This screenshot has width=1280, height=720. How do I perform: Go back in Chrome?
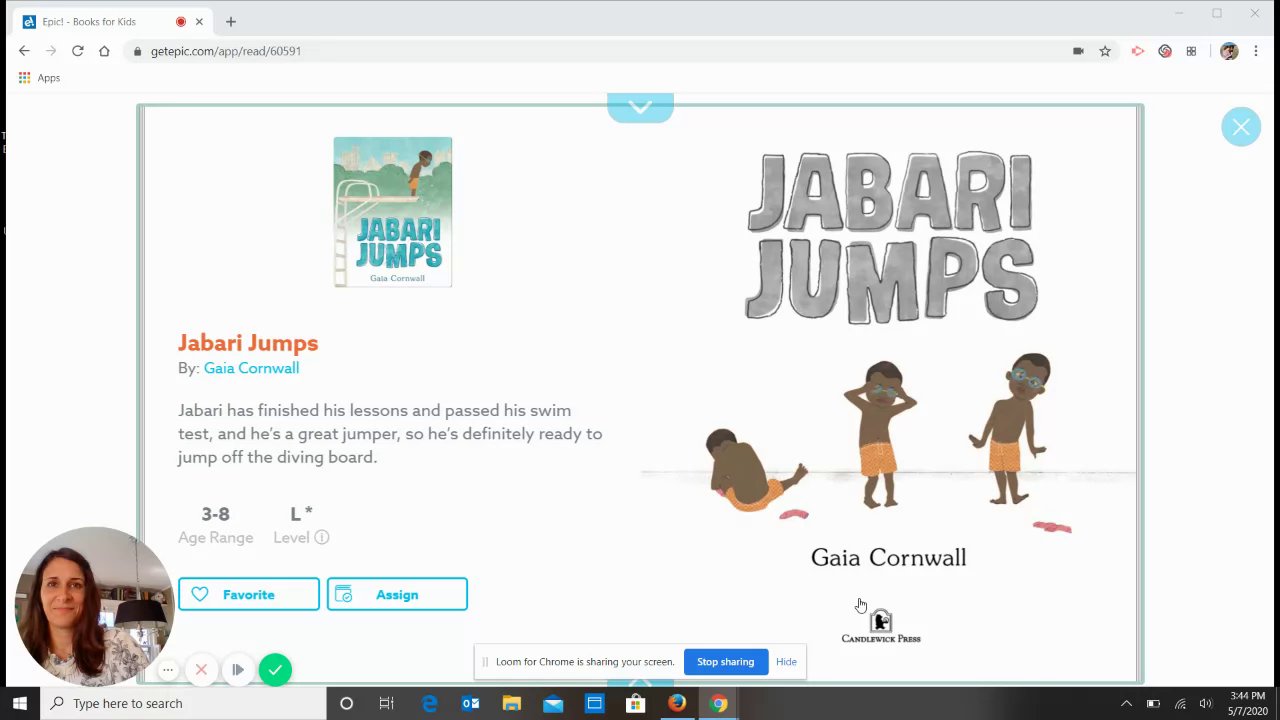(x=24, y=51)
